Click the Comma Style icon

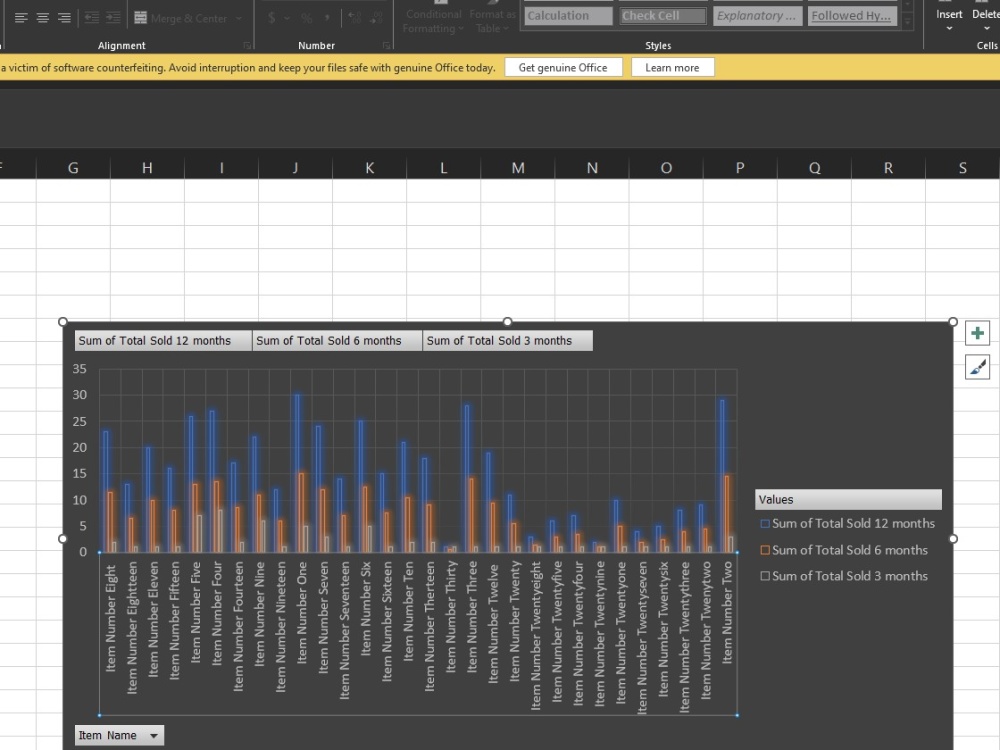click(327, 18)
